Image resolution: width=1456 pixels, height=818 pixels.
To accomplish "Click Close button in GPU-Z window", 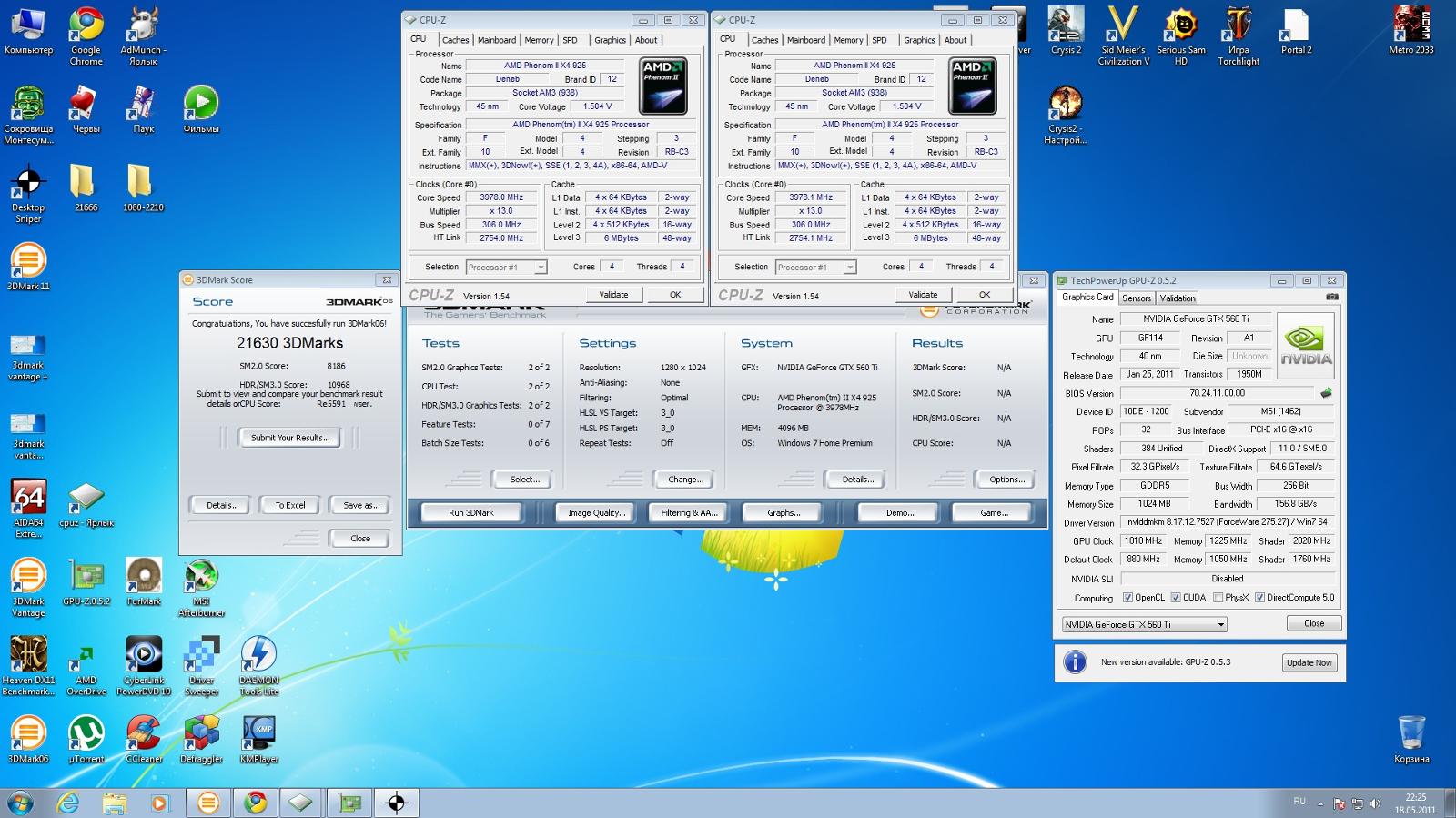I will pos(1314,623).
